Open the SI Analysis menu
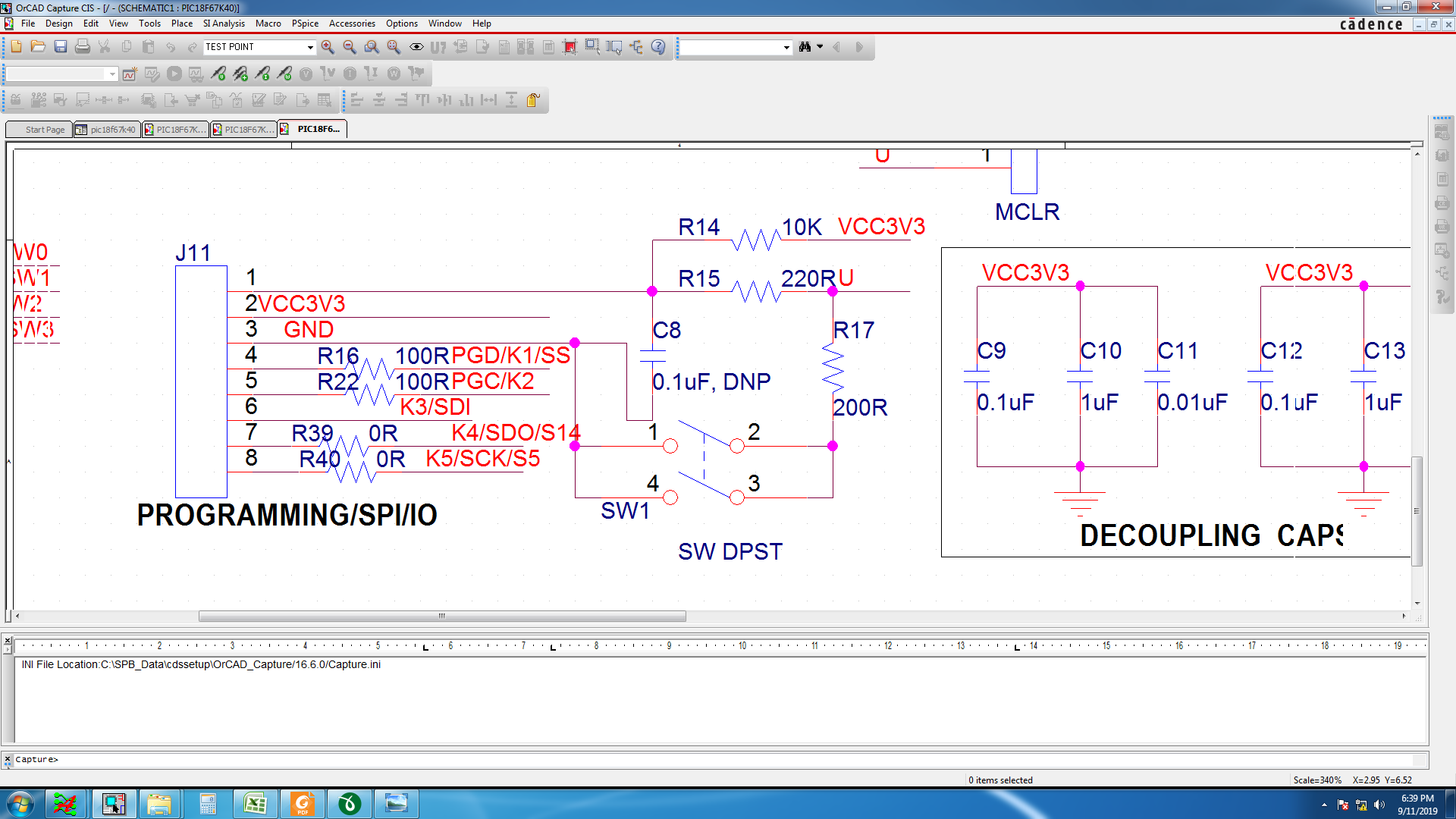Image resolution: width=1456 pixels, height=819 pixels. [x=224, y=24]
